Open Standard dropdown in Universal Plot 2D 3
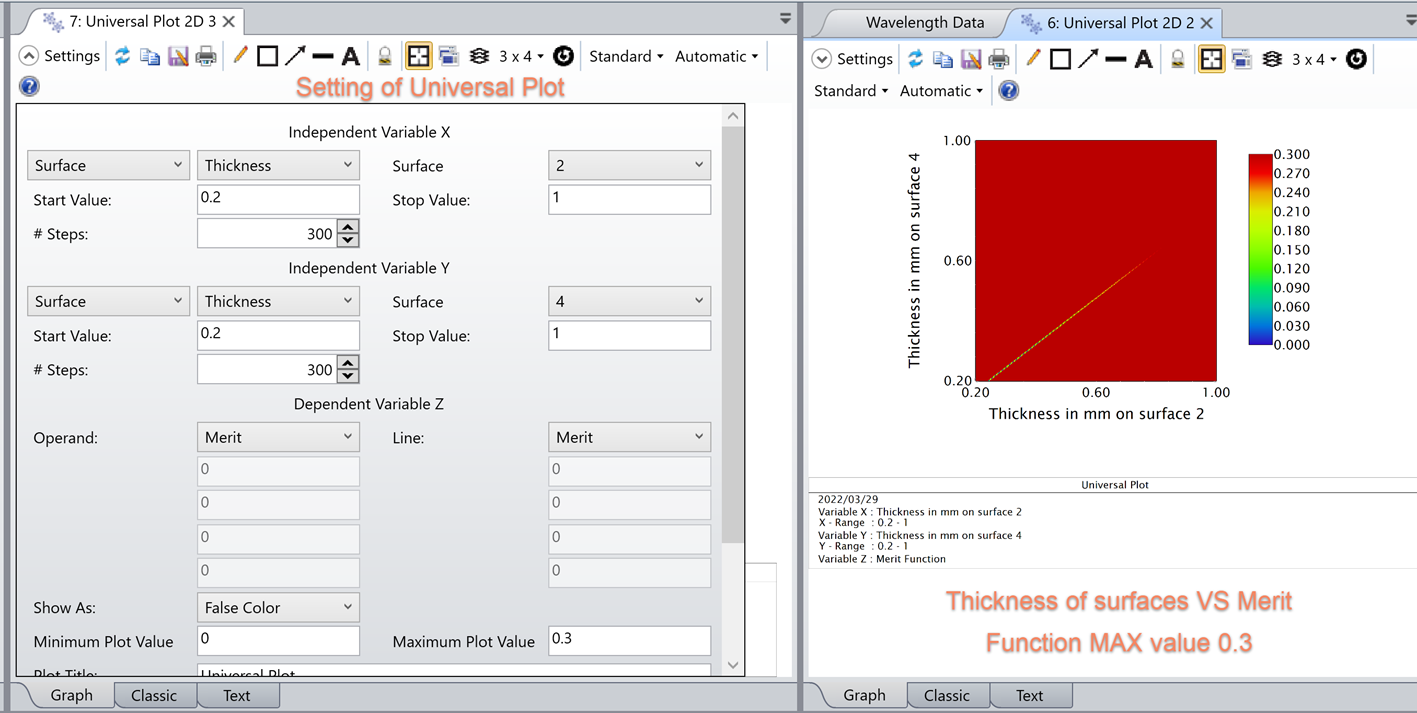 pos(626,56)
